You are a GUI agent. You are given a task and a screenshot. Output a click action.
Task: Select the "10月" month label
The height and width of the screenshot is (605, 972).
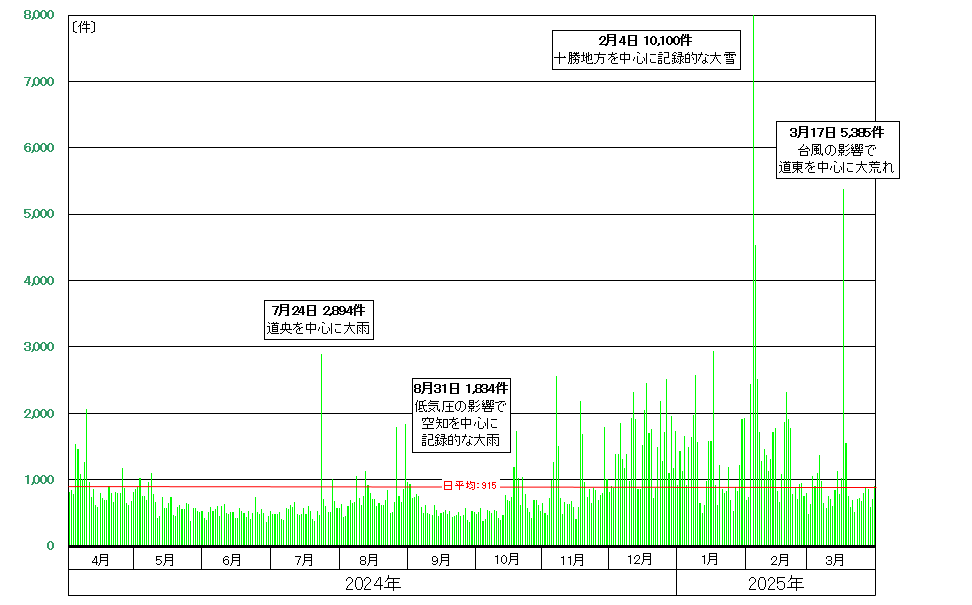click(506, 560)
